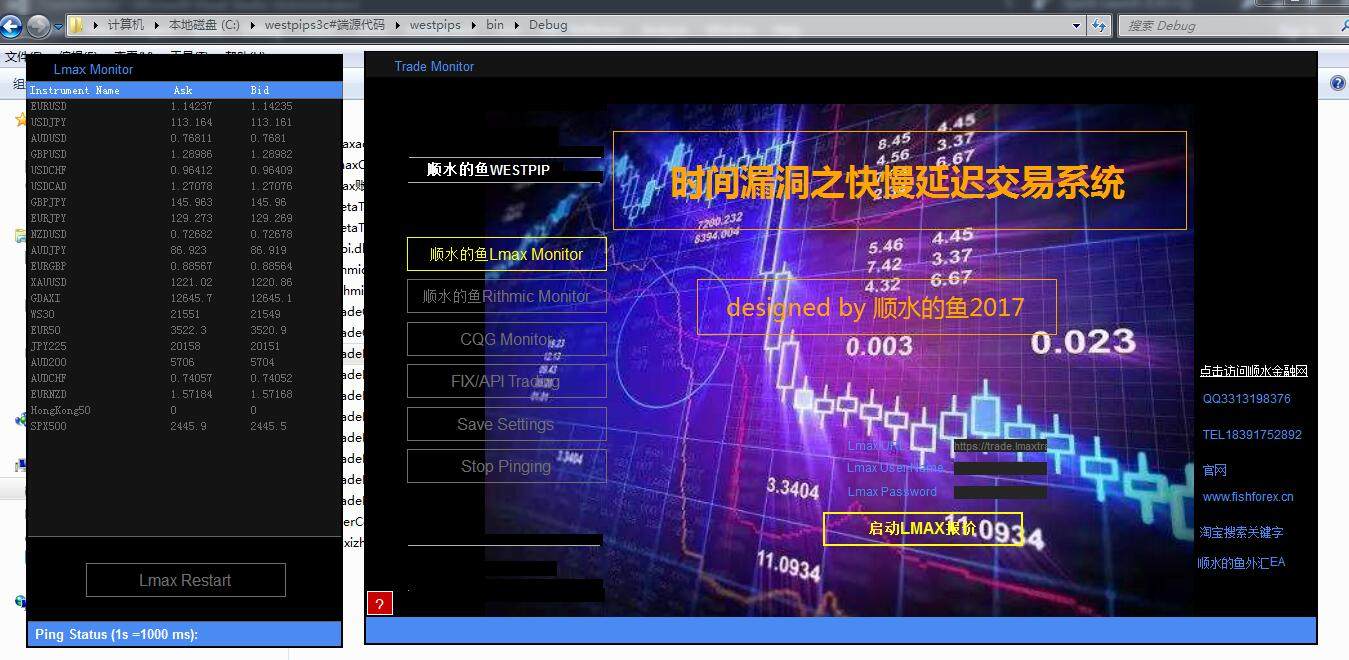The height and width of the screenshot is (660, 1349).
Task: Select the USDCHF instrument row
Action: point(185,170)
